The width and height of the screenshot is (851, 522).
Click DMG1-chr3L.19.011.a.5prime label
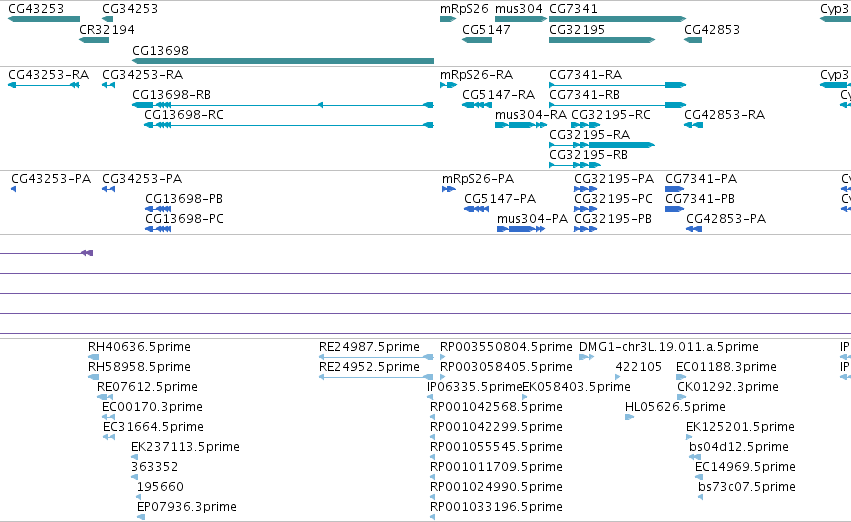(x=669, y=347)
